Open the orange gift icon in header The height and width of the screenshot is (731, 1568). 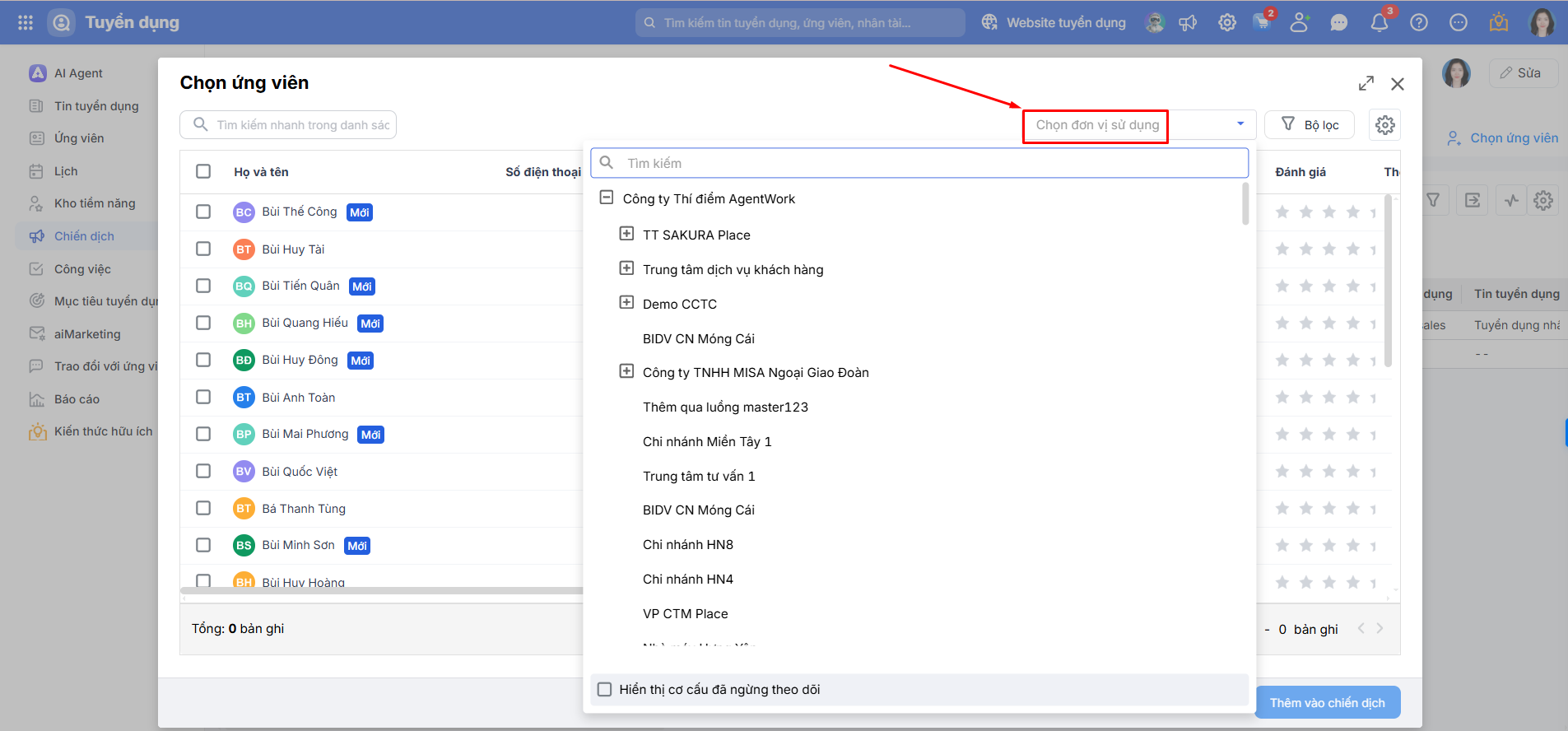click(1499, 22)
